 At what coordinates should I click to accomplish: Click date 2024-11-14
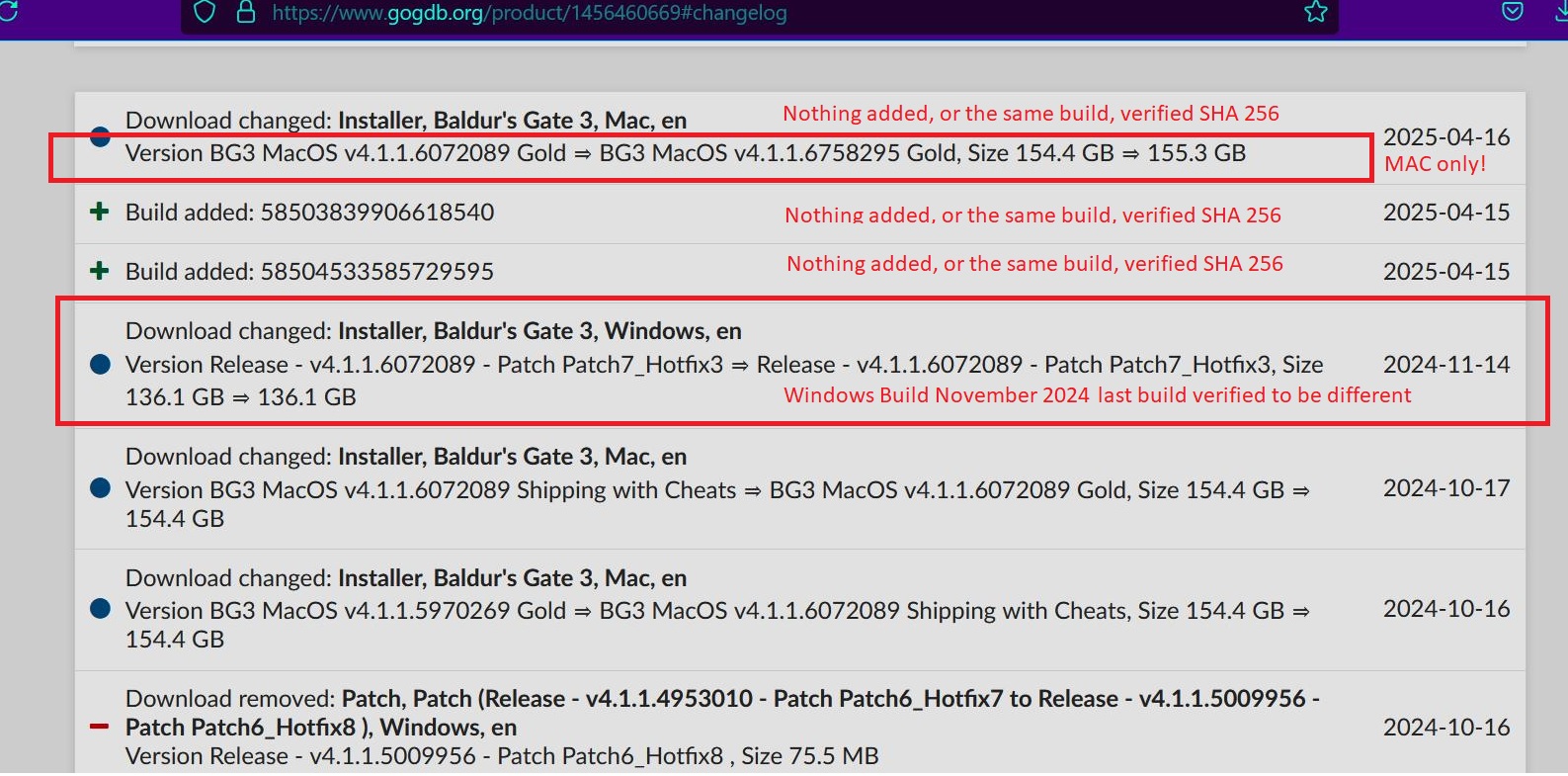coord(1446,365)
